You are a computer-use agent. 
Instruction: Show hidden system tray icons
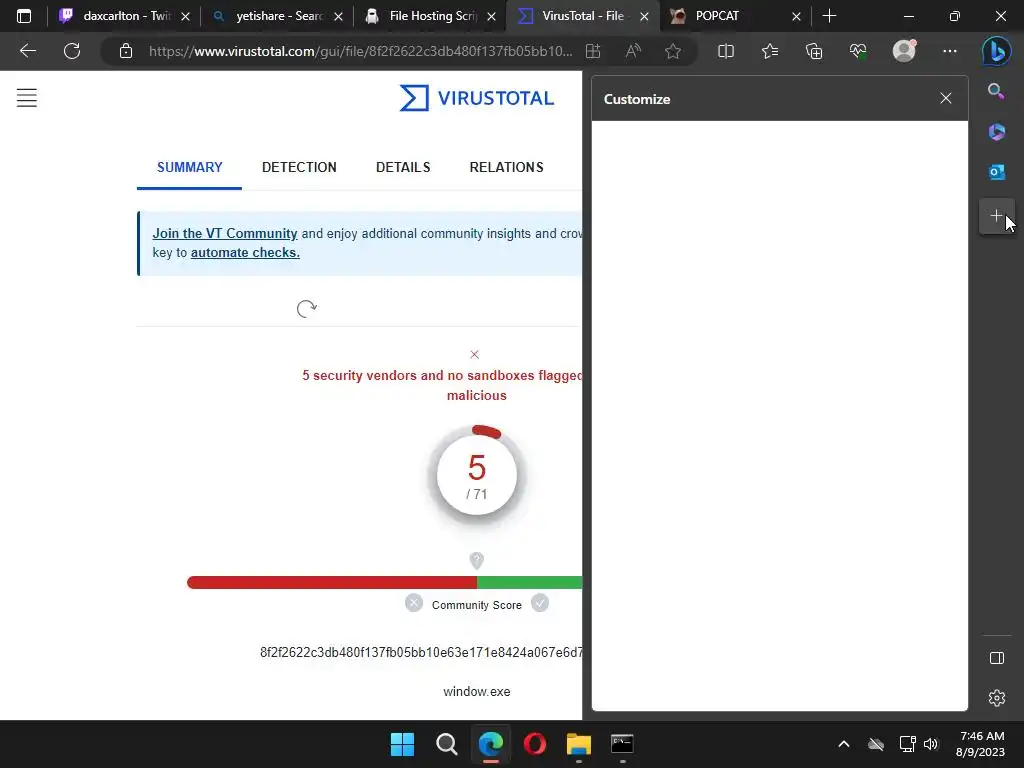[x=844, y=744]
